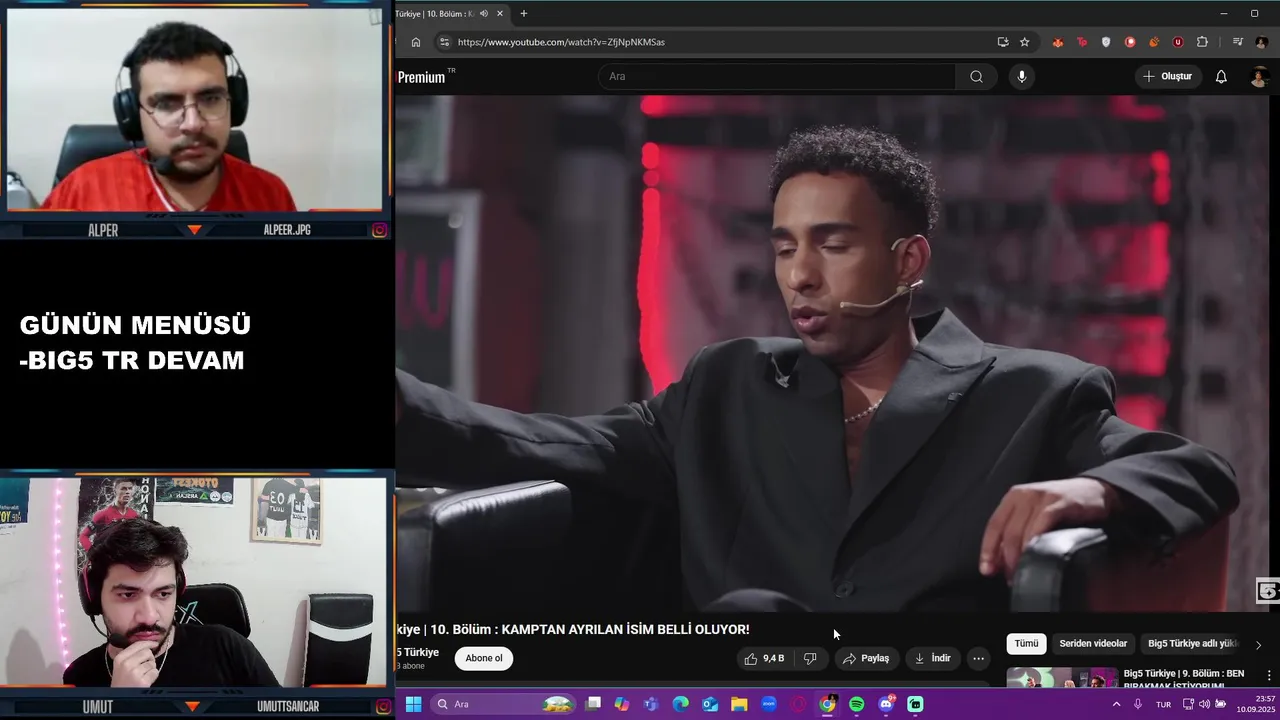Close the Big5 Türkiye browser tab

point(500,14)
